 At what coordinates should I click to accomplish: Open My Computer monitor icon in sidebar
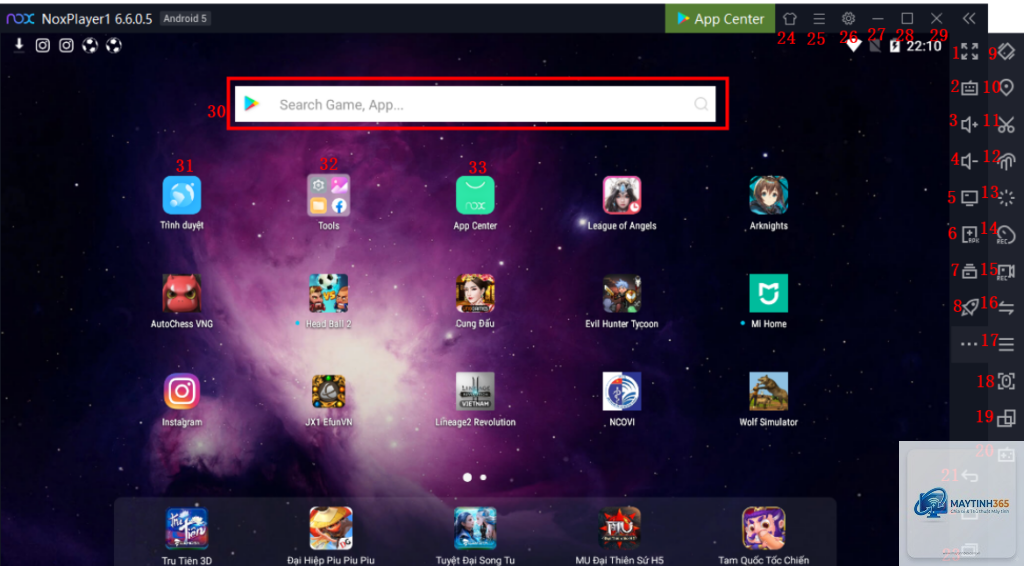click(x=970, y=198)
